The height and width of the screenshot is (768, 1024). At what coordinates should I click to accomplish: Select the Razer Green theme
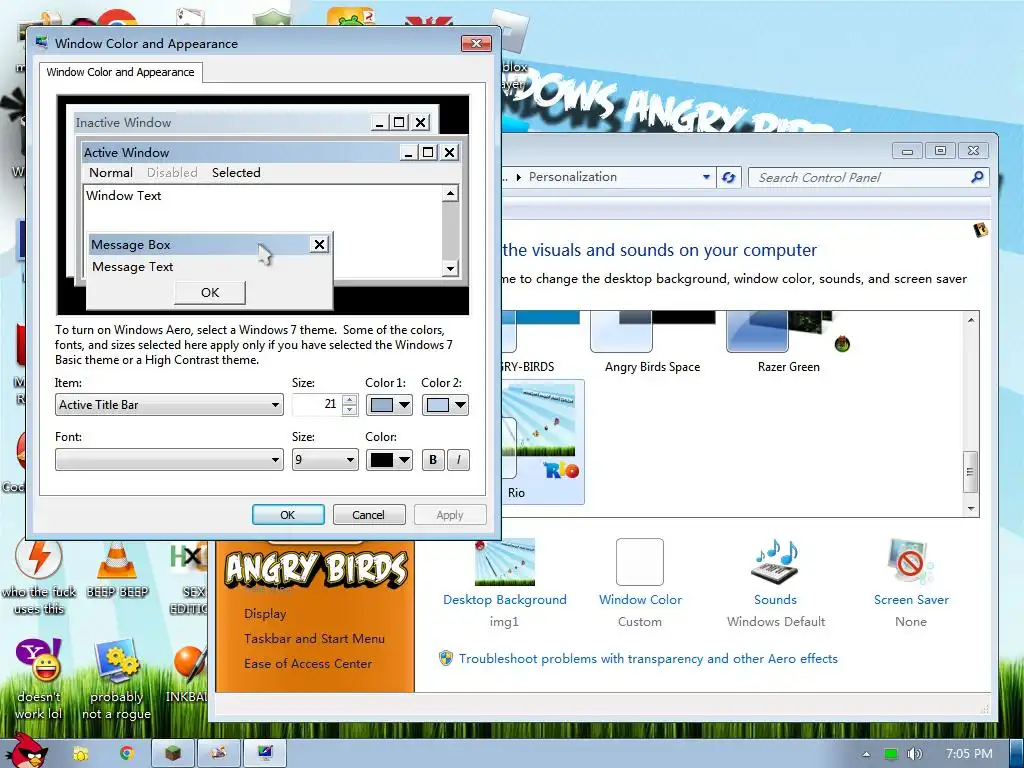tap(789, 342)
